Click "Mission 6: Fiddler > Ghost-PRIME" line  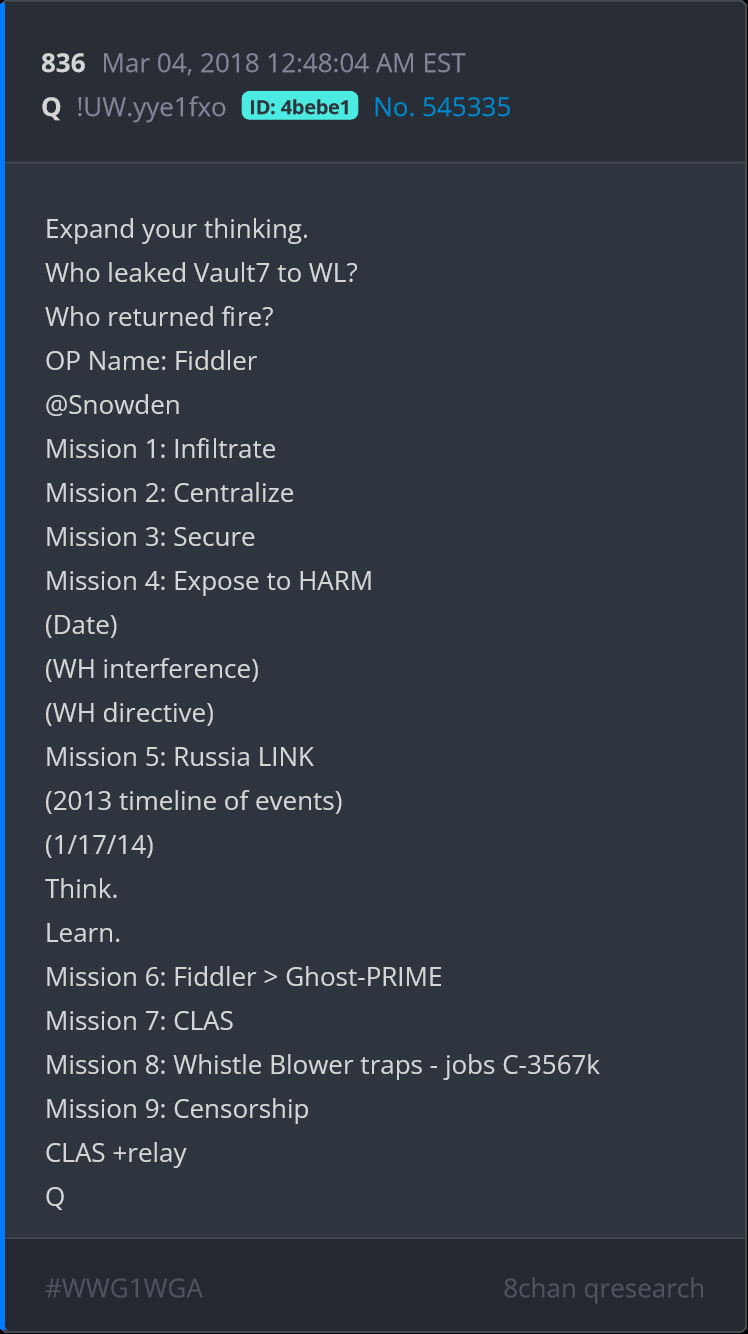pos(243,977)
